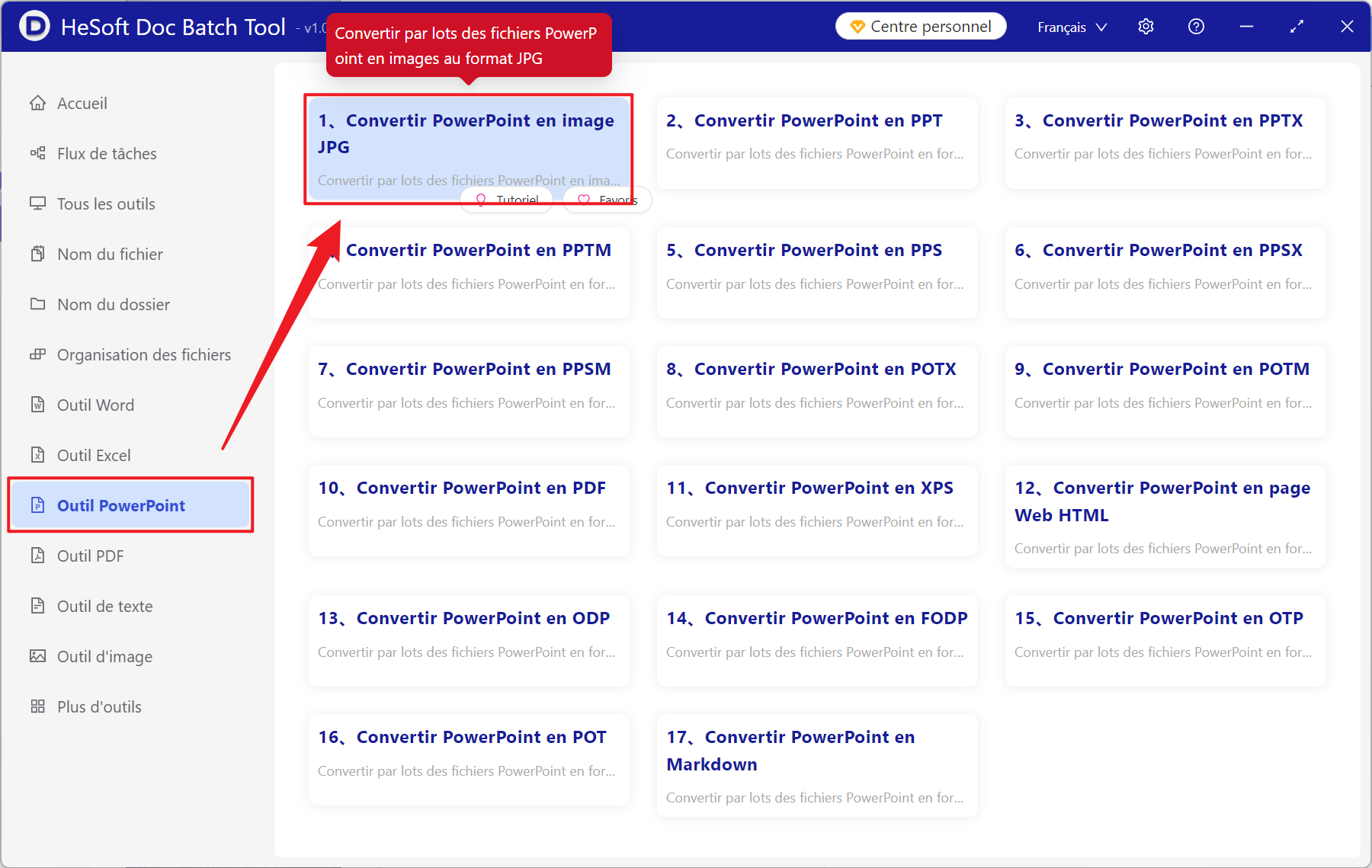Switch to Outil Excel
This screenshot has width=1372, height=868.
pos(130,455)
